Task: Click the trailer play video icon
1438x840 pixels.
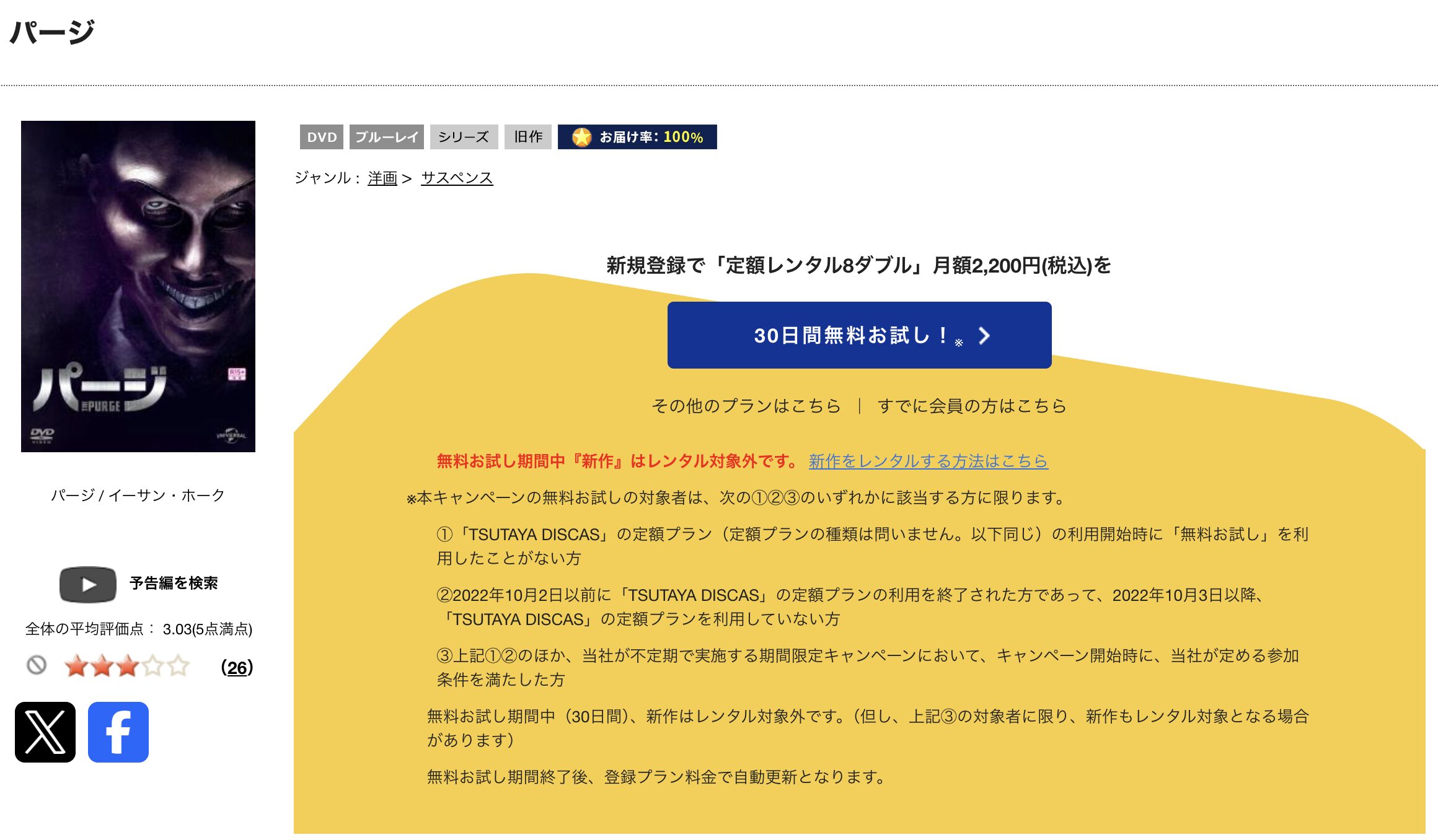Action: [88, 584]
